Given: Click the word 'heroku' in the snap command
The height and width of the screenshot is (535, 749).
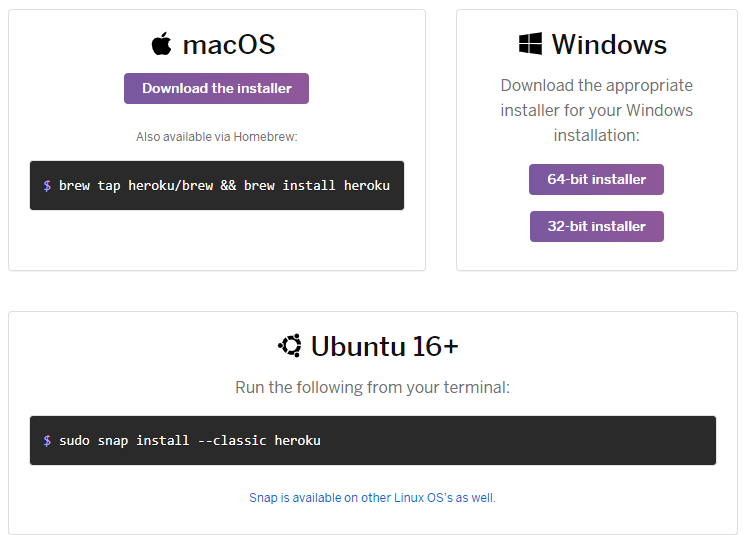Looking at the screenshot, I should [x=297, y=440].
